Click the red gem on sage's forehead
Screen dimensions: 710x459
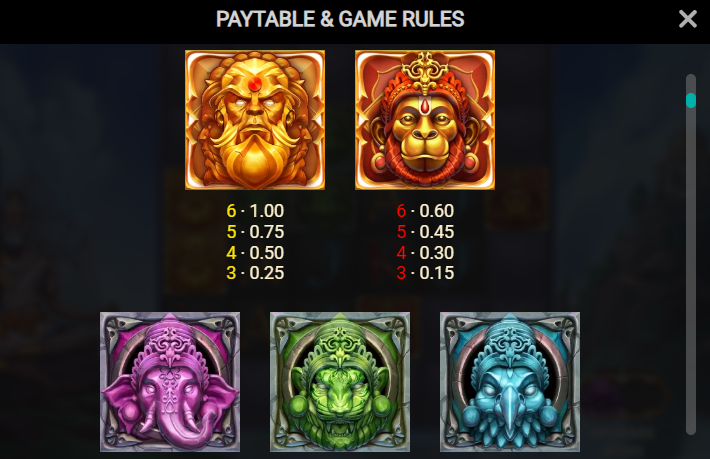(255, 84)
